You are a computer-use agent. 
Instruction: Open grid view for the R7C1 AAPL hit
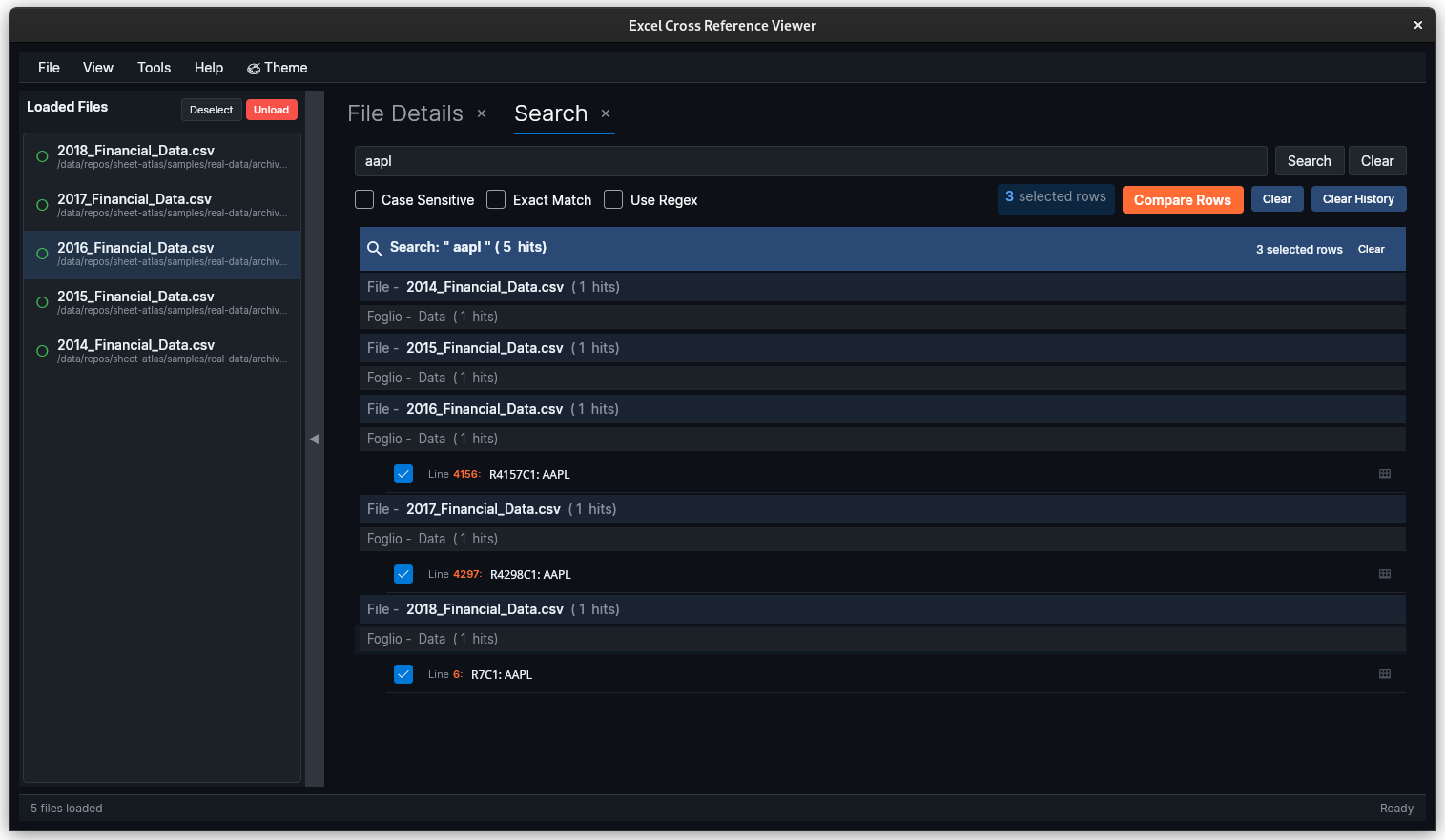[x=1384, y=674]
